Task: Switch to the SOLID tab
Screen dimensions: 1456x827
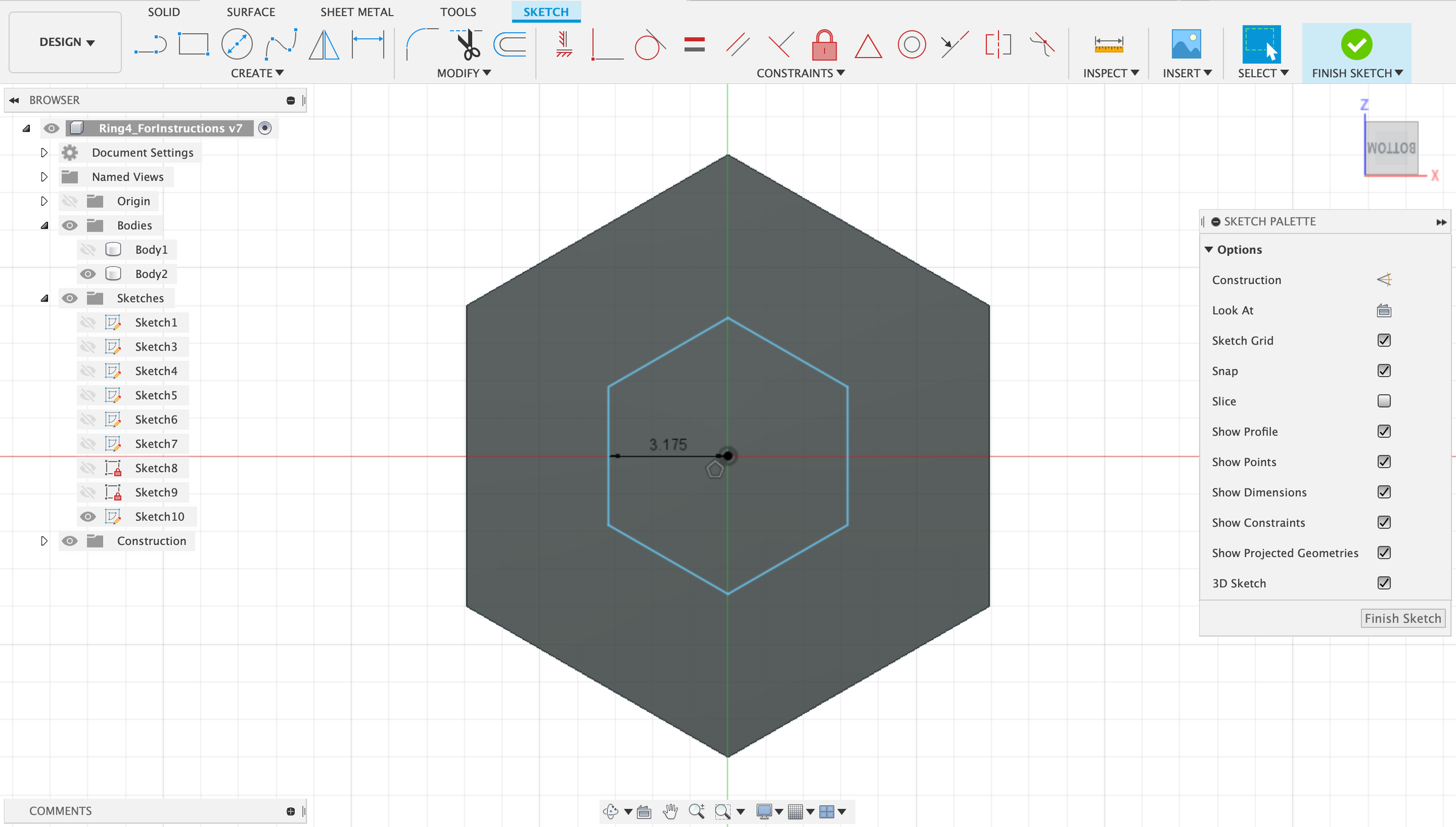Action: [x=163, y=12]
